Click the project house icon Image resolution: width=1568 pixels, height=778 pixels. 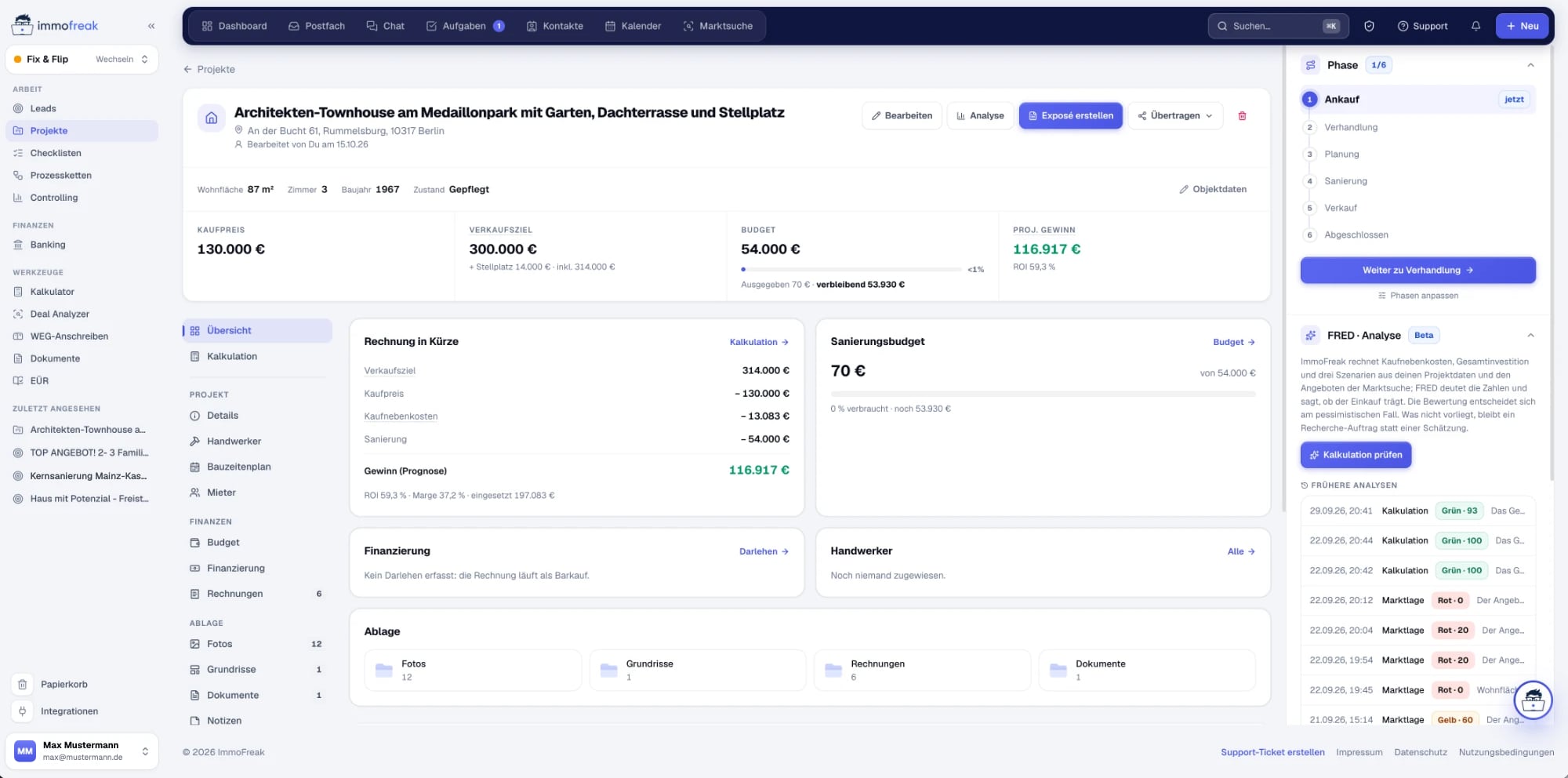point(212,118)
